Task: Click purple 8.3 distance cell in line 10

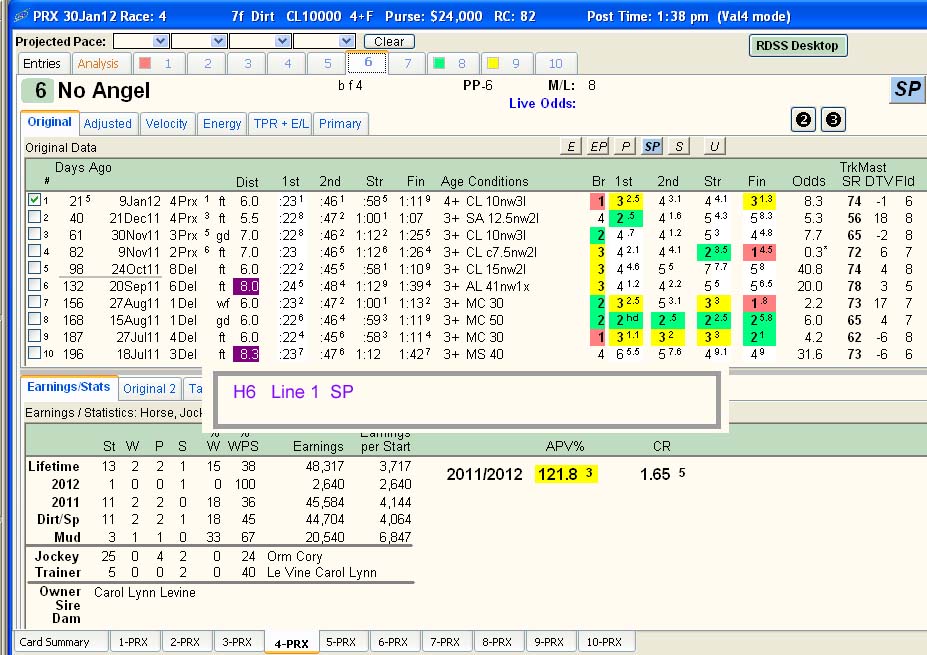Action: [247, 354]
